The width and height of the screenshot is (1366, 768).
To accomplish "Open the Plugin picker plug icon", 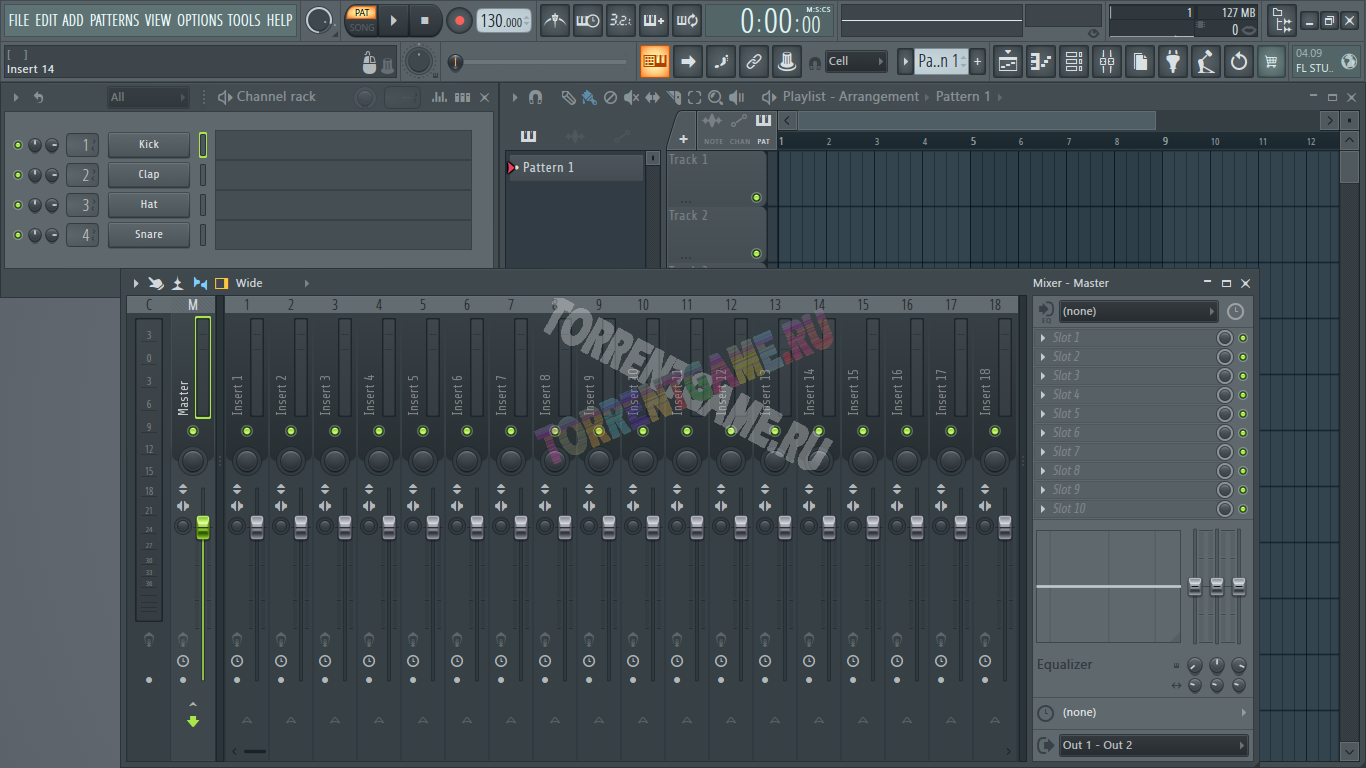I will pyautogui.click(x=1172, y=62).
